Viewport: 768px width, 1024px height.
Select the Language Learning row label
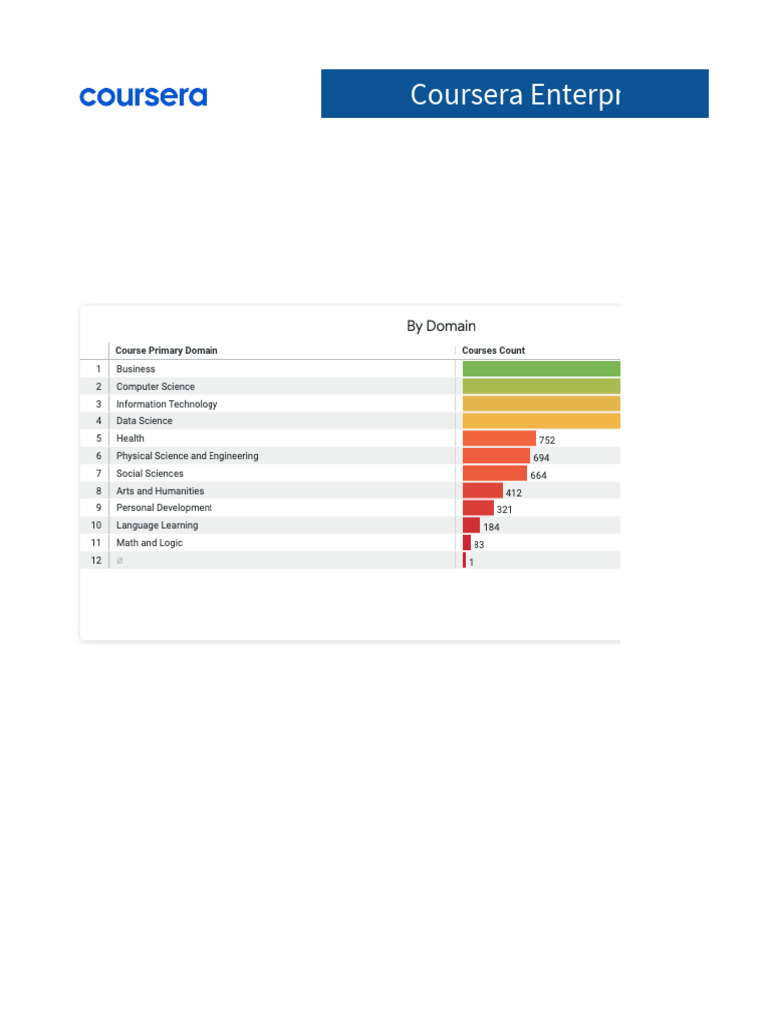[157, 525]
